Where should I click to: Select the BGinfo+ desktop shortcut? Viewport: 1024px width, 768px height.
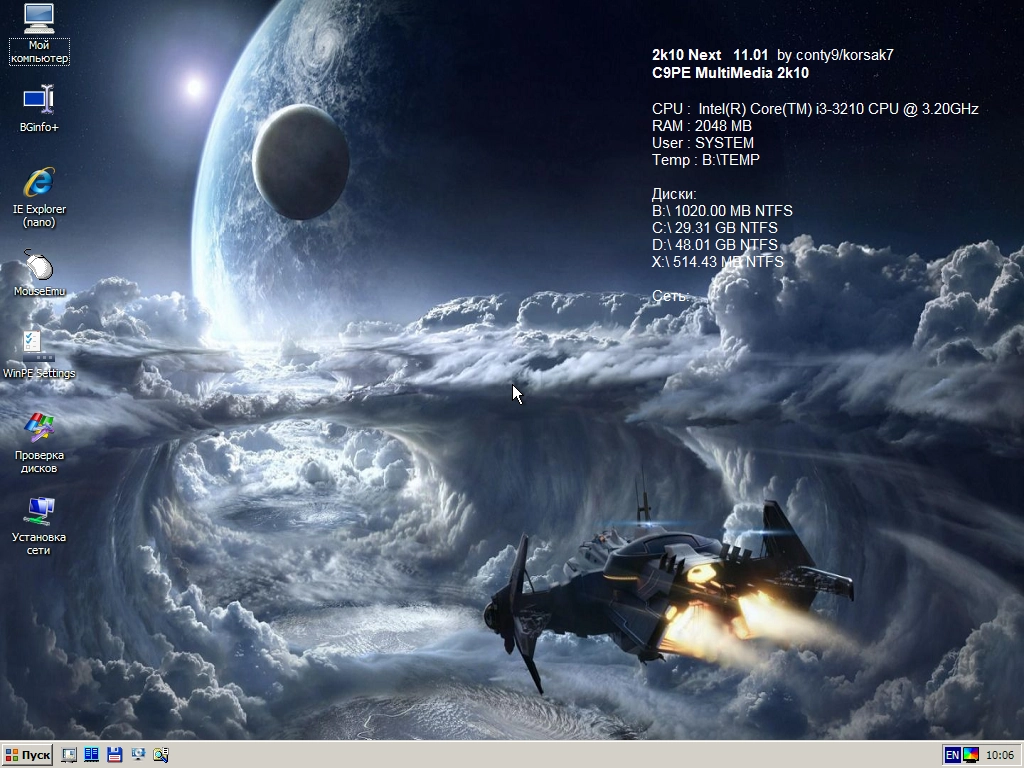[x=39, y=108]
